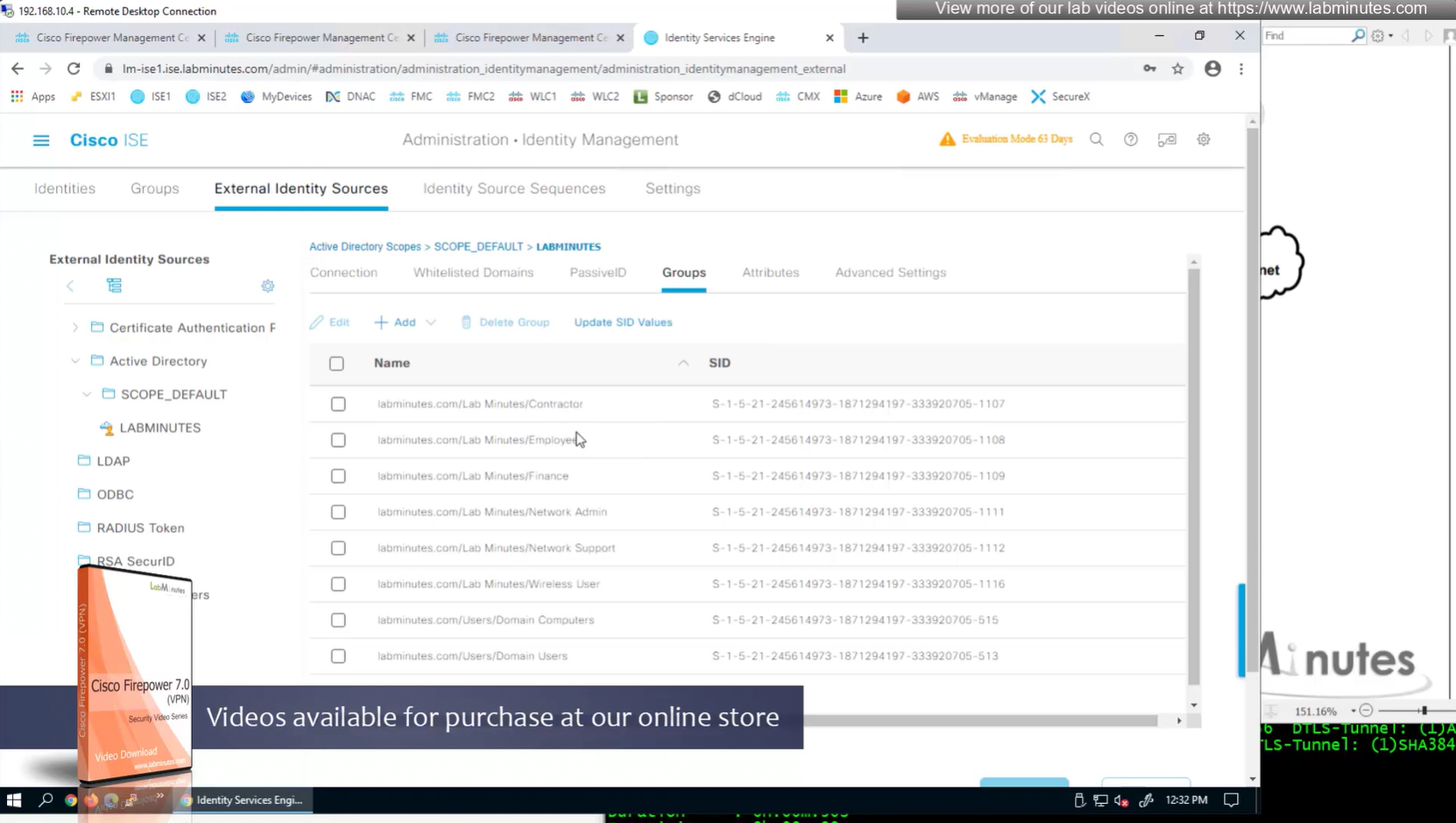This screenshot has width=1456, height=823.
Task: Click the tree view icon in sidebar
Action: tap(114, 286)
